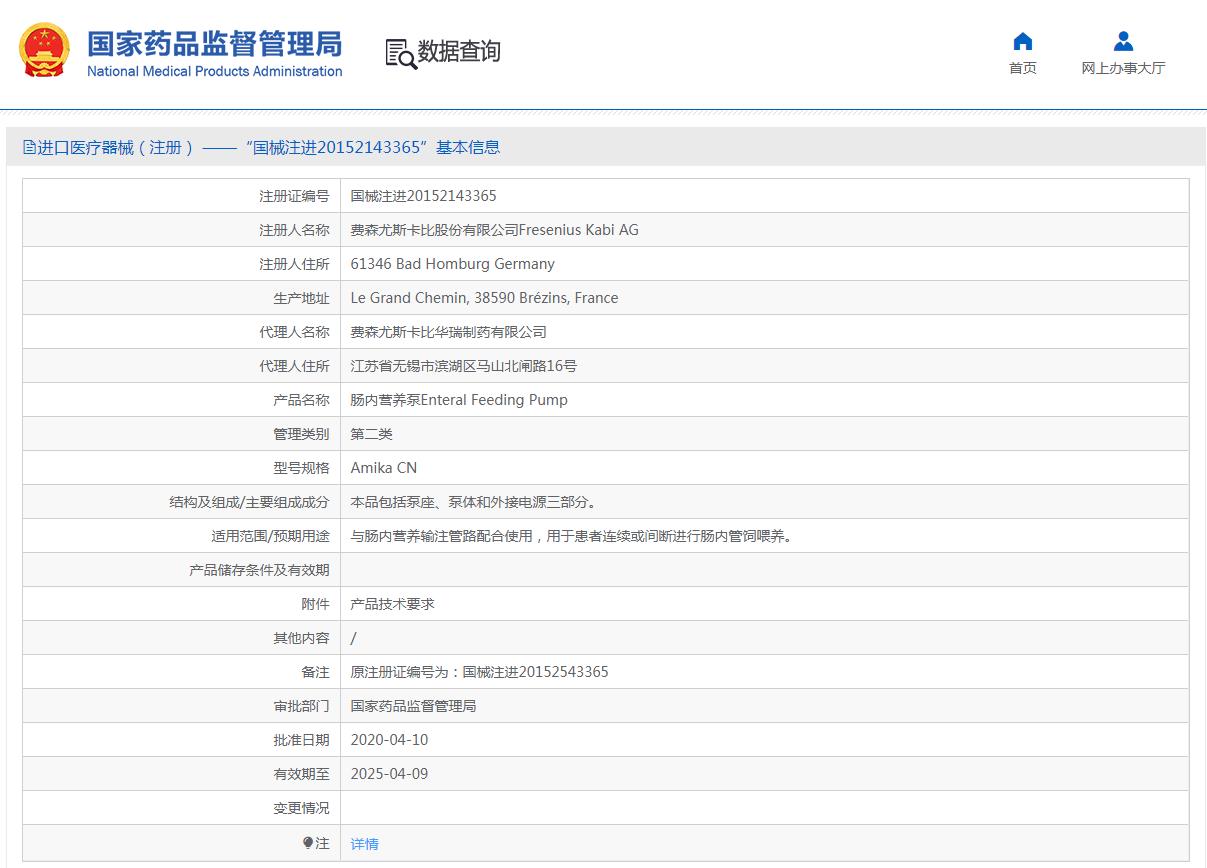Click the 批准日期 label
Screen dimensions: 1207x868
[x=301, y=740]
